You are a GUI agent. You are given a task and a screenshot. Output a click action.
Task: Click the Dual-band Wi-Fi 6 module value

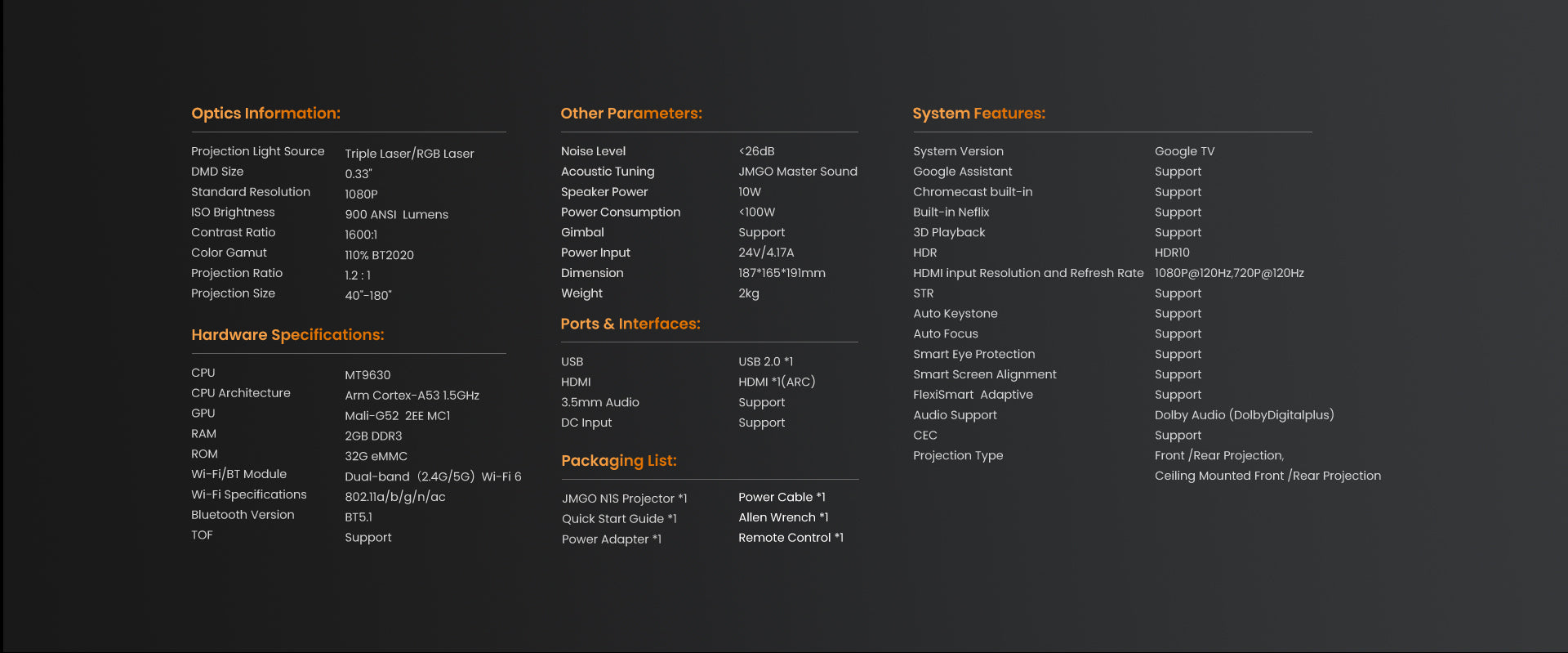[x=433, y=476]
